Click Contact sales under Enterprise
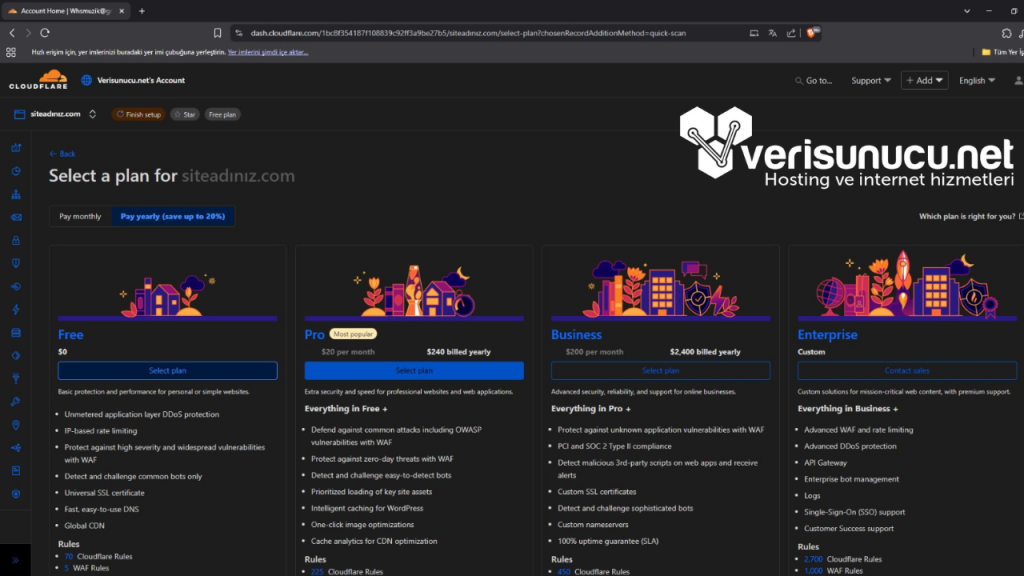The width and height of the screenshot is (1024, 576). (x=907, y=370)
